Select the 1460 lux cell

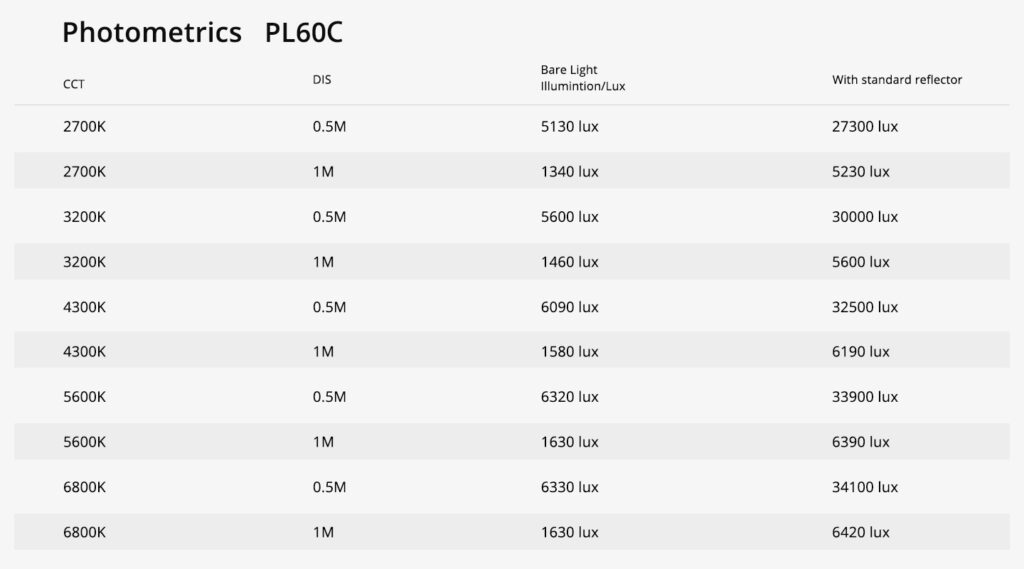click(569, 262)
